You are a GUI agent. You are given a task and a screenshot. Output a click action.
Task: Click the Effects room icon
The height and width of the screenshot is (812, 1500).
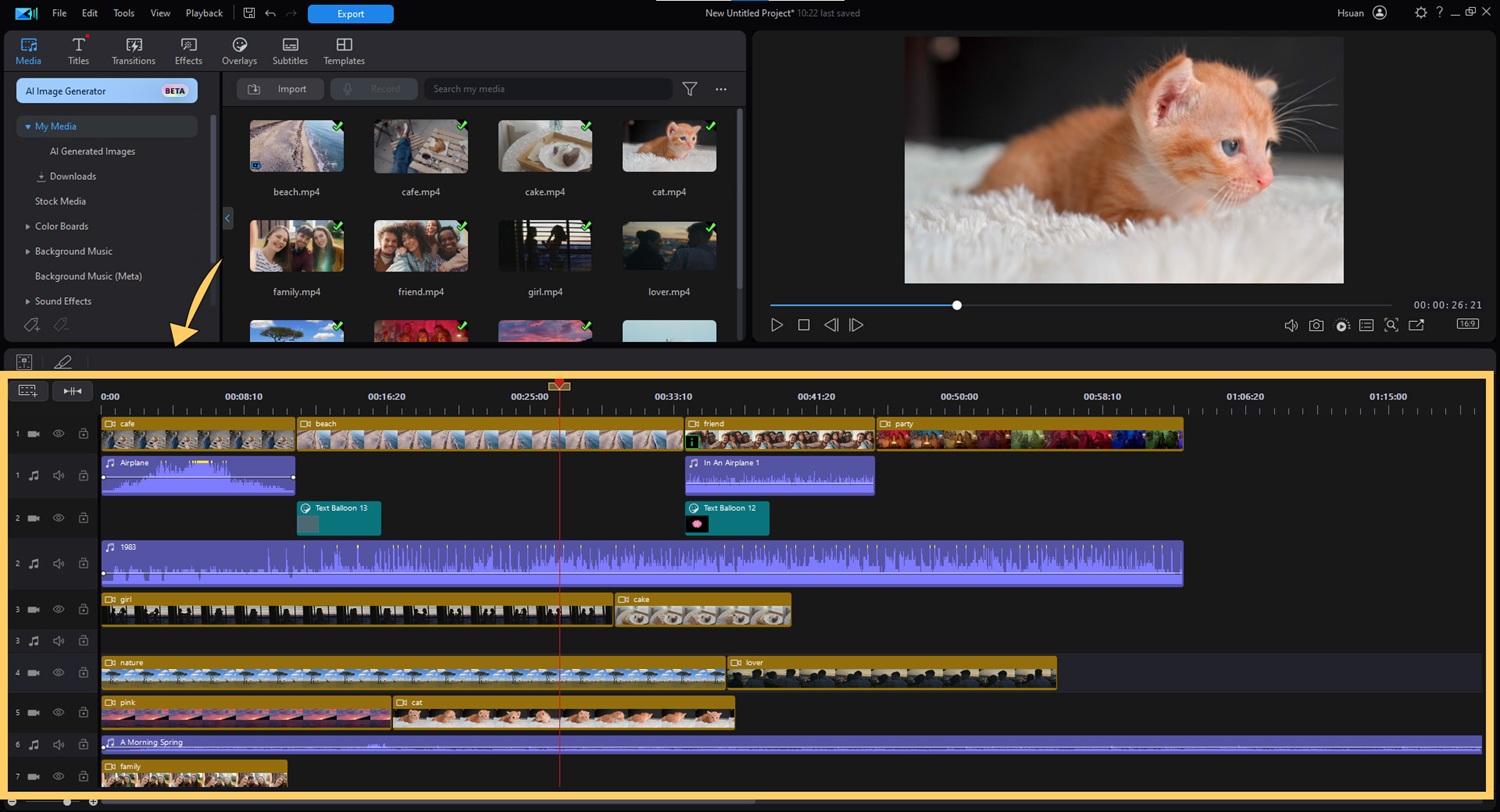[188, 51]
